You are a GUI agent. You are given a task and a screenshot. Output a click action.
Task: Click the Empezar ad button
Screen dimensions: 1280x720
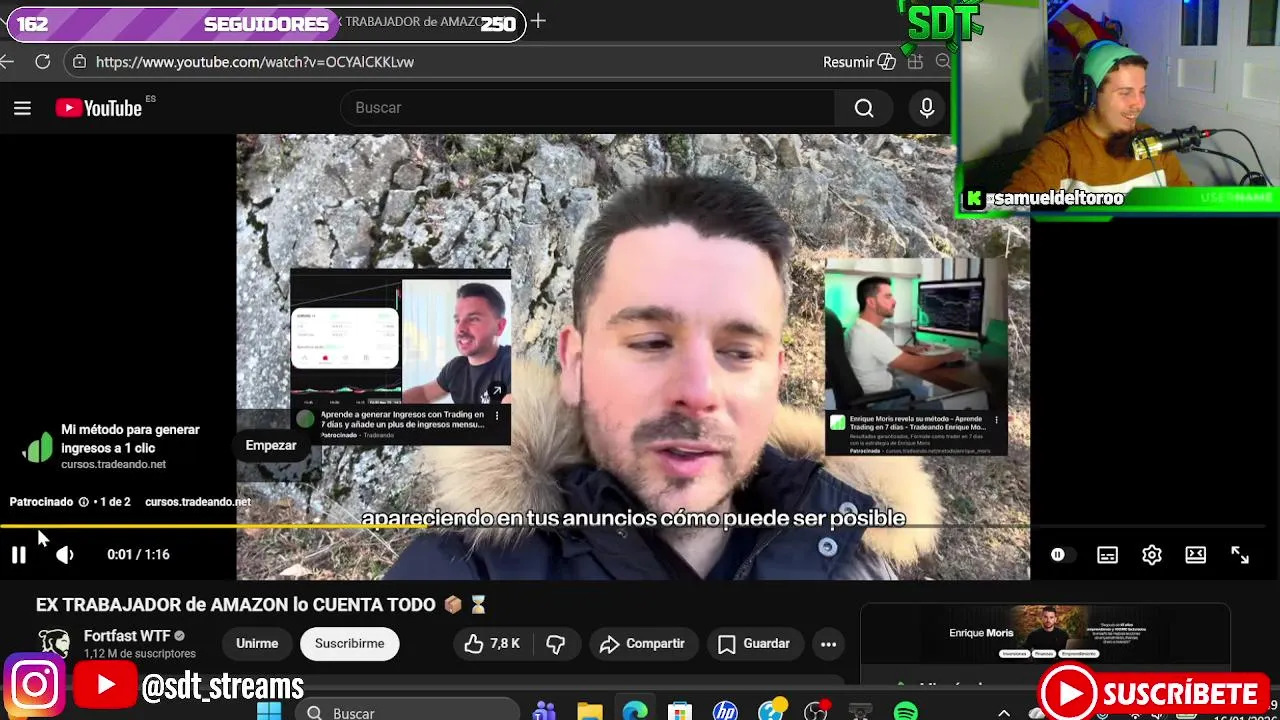[271, 445]
